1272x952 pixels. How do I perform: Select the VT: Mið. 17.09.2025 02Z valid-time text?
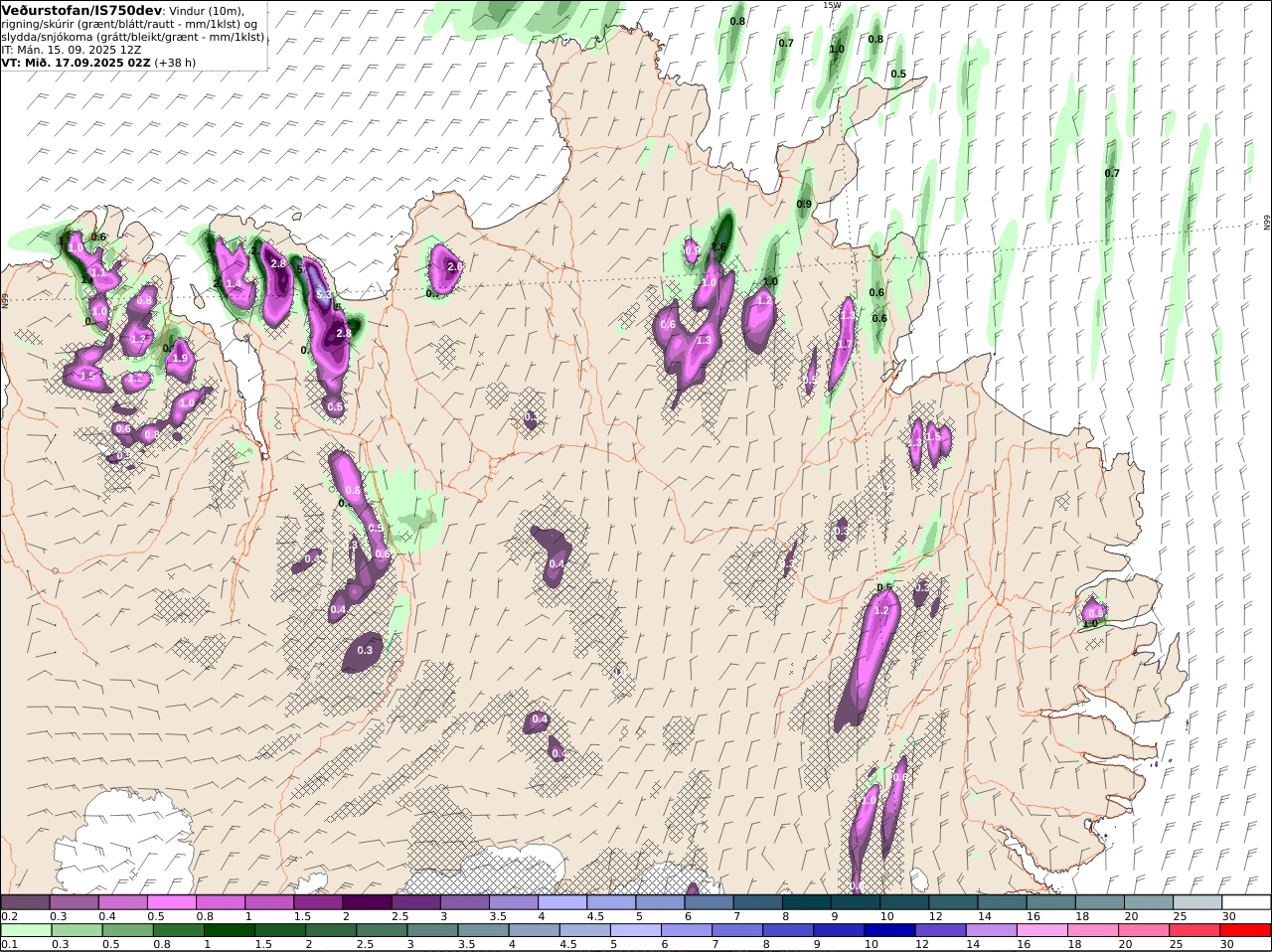[x=77, y=63]
